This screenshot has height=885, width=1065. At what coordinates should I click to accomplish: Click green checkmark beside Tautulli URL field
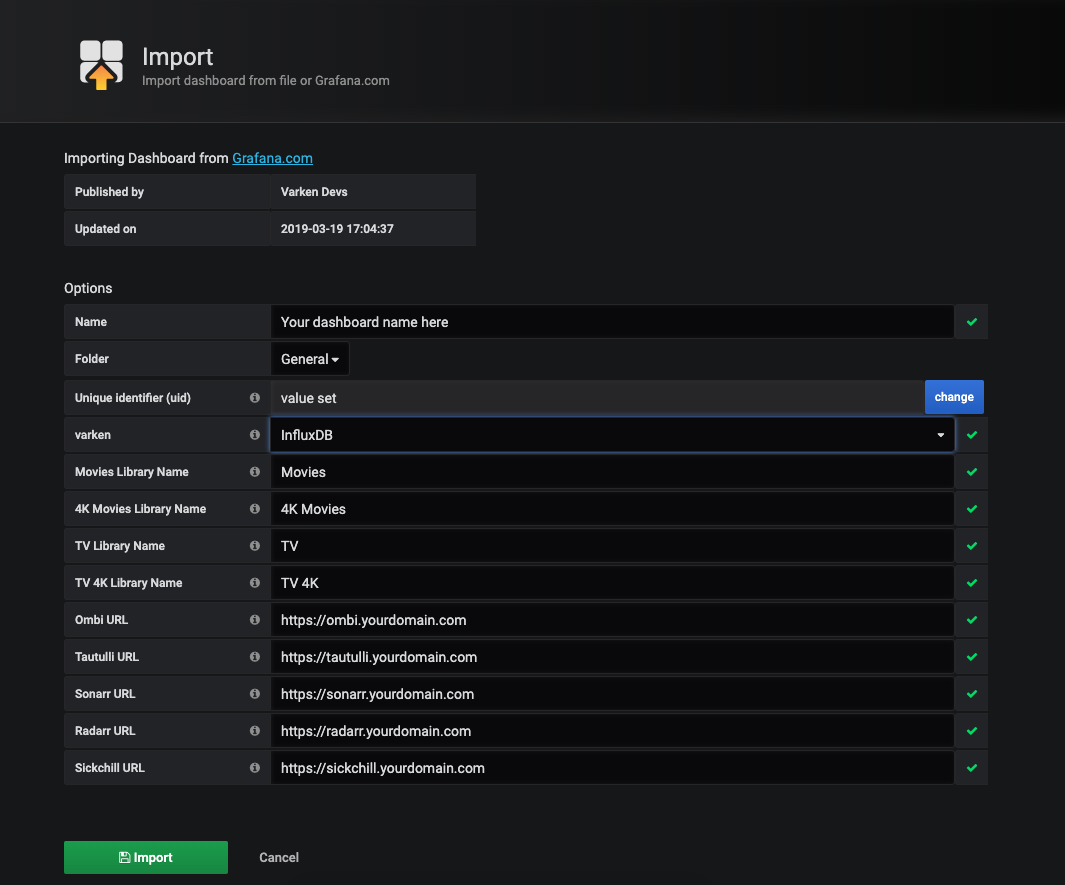[972, 657]
